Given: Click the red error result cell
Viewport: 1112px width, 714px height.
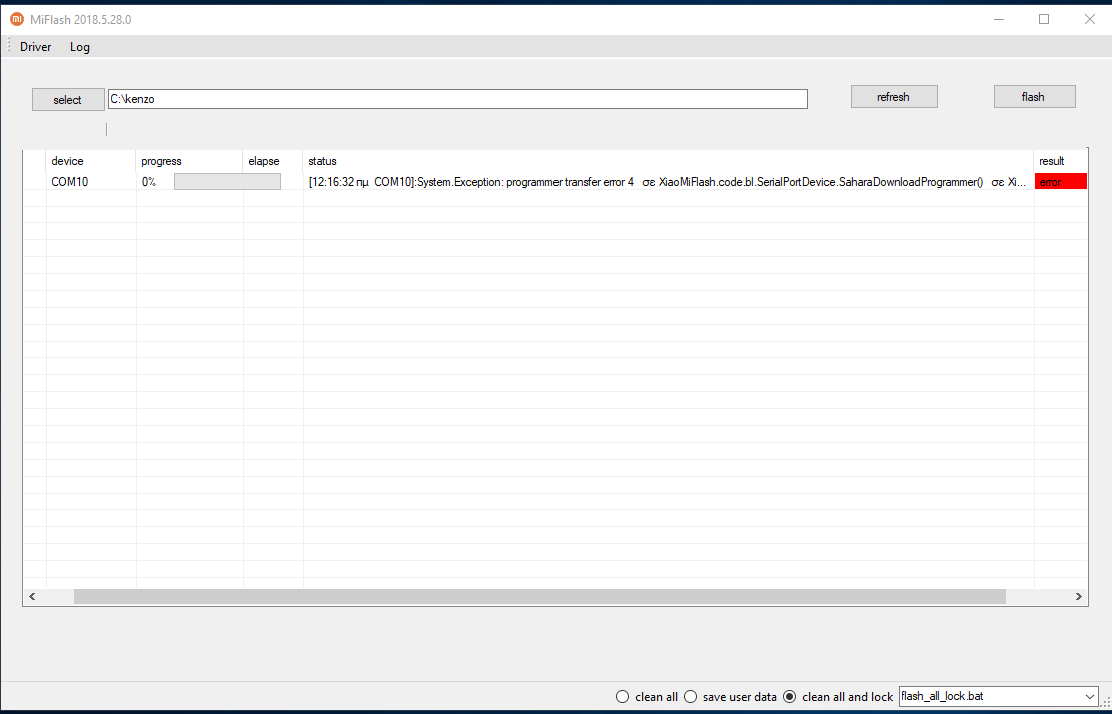Looking at the screenshot, I should (1060, 182).
